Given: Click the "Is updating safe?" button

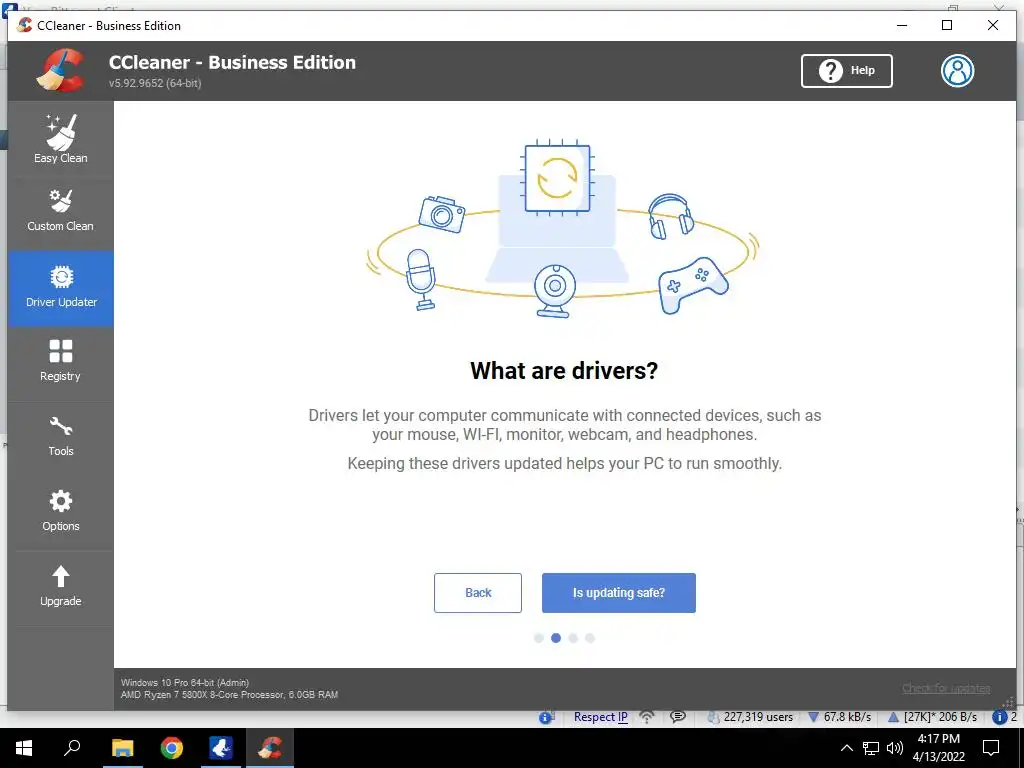Looking at the screenshot, I should click(618, 593).
